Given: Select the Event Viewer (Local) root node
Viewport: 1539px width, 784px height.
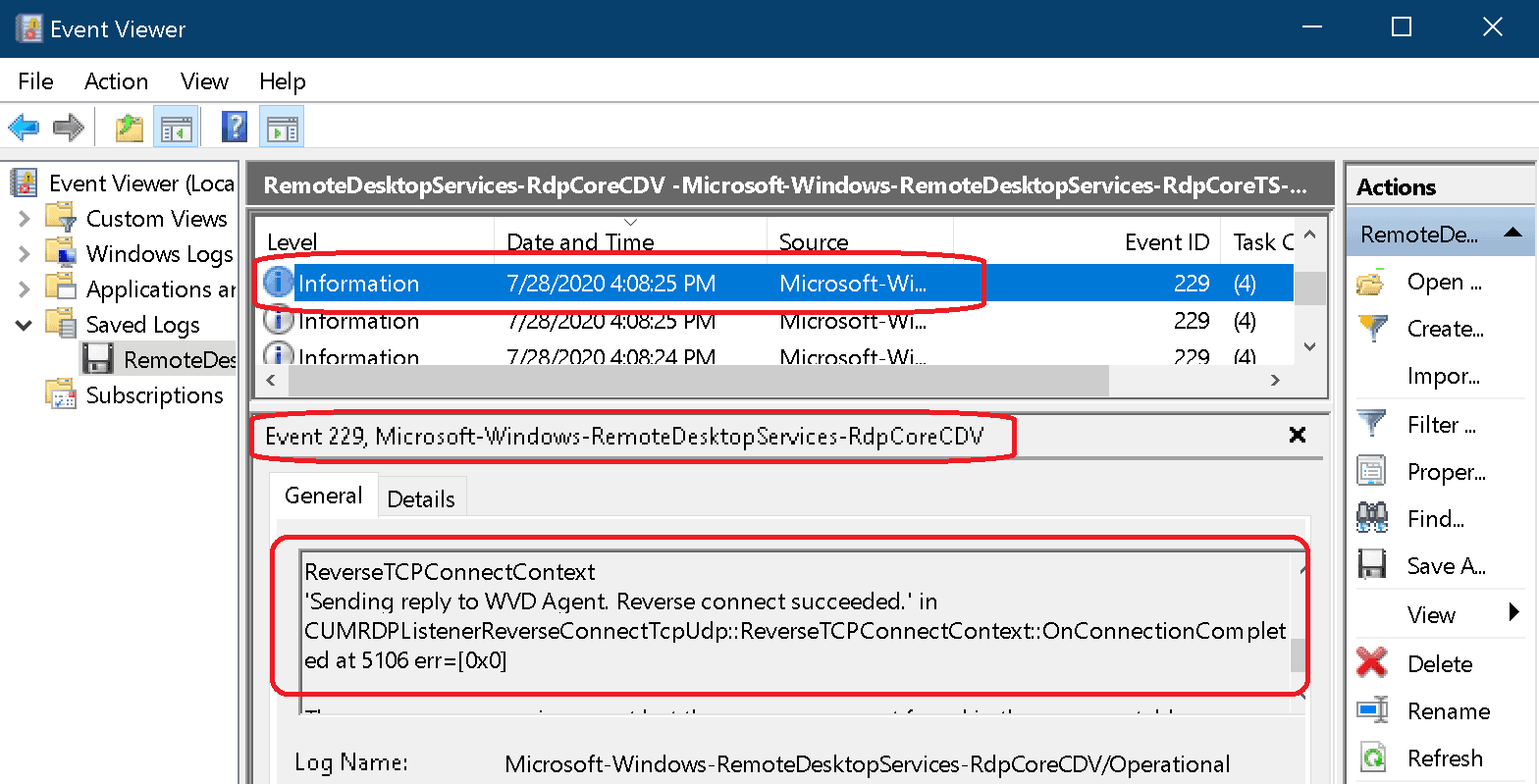Looking at the screenshot, I should (x=141, y=183).
